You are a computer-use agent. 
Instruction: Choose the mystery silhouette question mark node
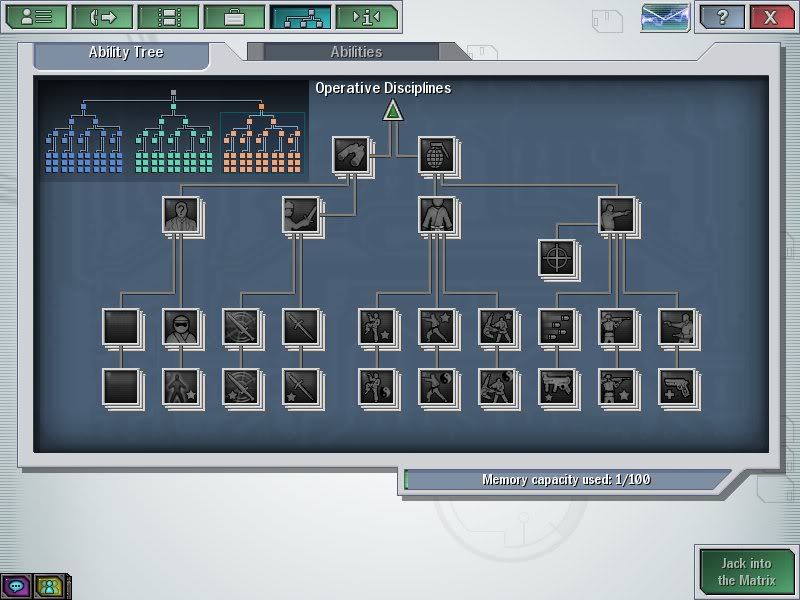pos(180,215)
